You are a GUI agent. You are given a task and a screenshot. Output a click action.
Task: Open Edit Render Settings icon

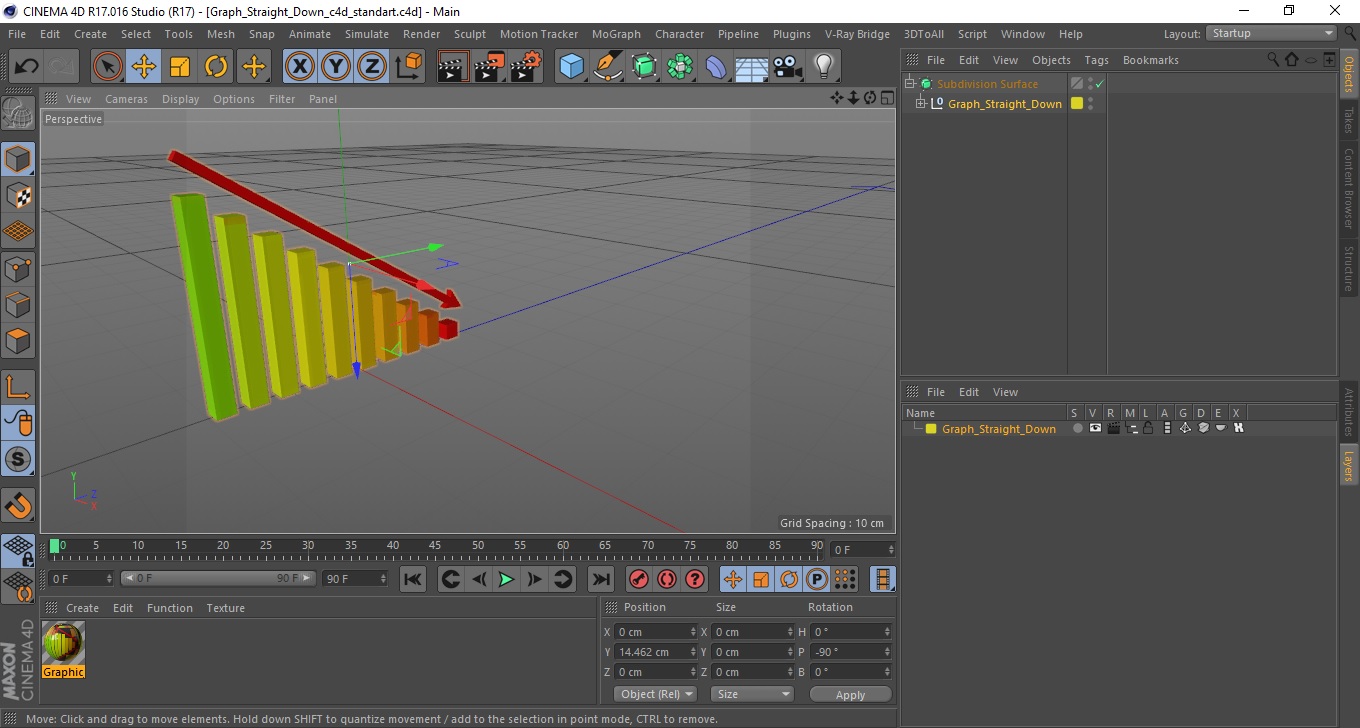point(526,67)
